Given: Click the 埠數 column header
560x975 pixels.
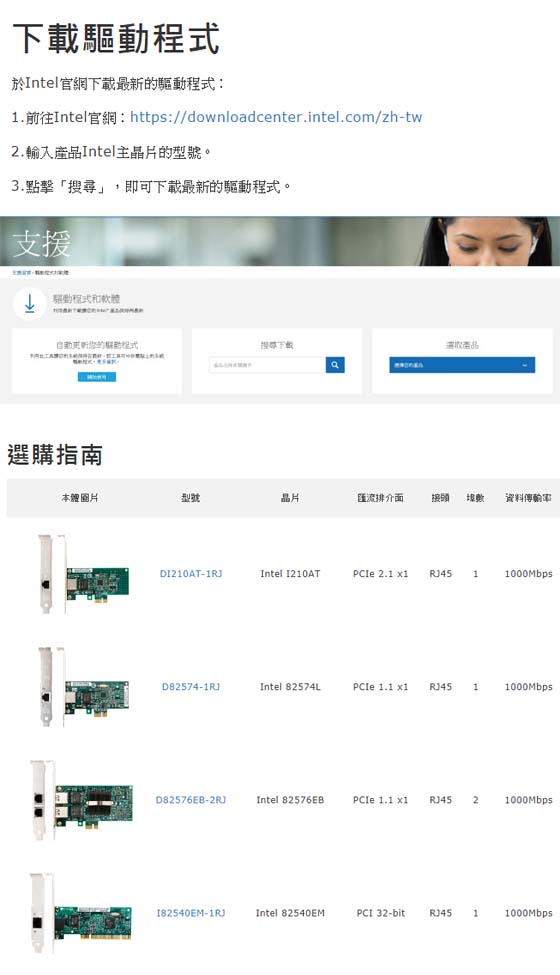Looking at the screenshot, I should (x=475, y=497).
